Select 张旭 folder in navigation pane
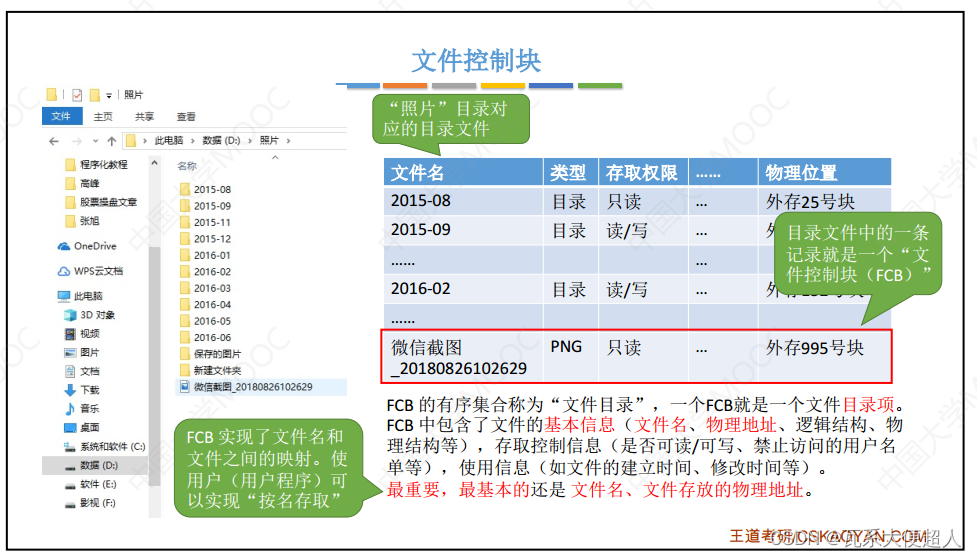The height and width of the screenshot is (558, 977). (x=83, y=220)
